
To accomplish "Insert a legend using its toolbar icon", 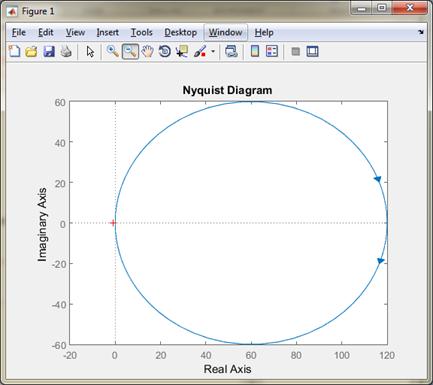I will coord(272,51).
